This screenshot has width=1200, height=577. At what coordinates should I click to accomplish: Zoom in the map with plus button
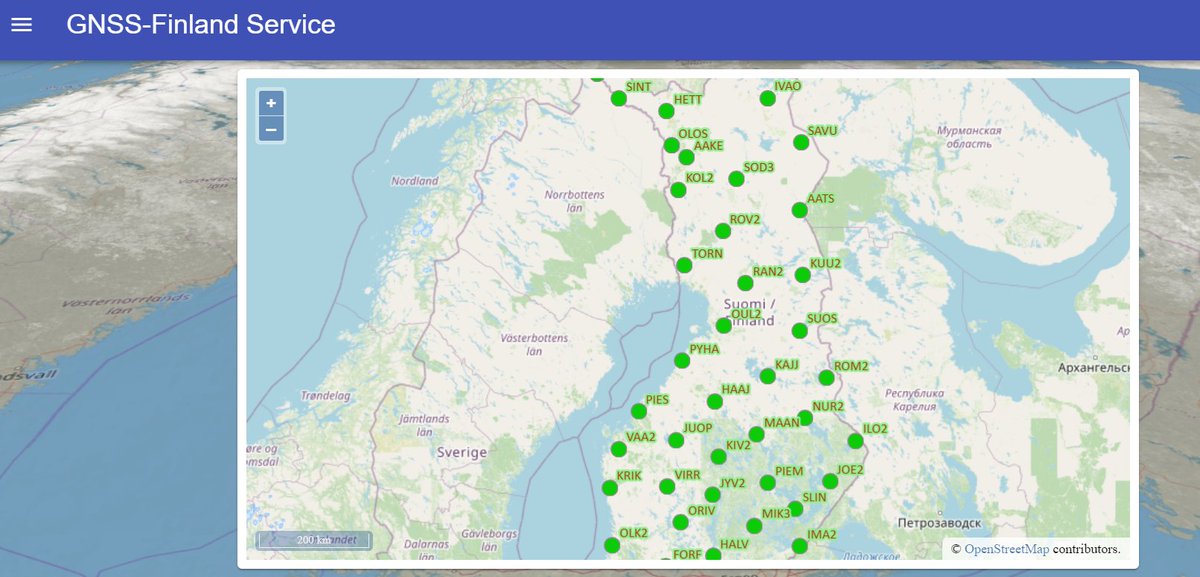[x=271, y=103]
